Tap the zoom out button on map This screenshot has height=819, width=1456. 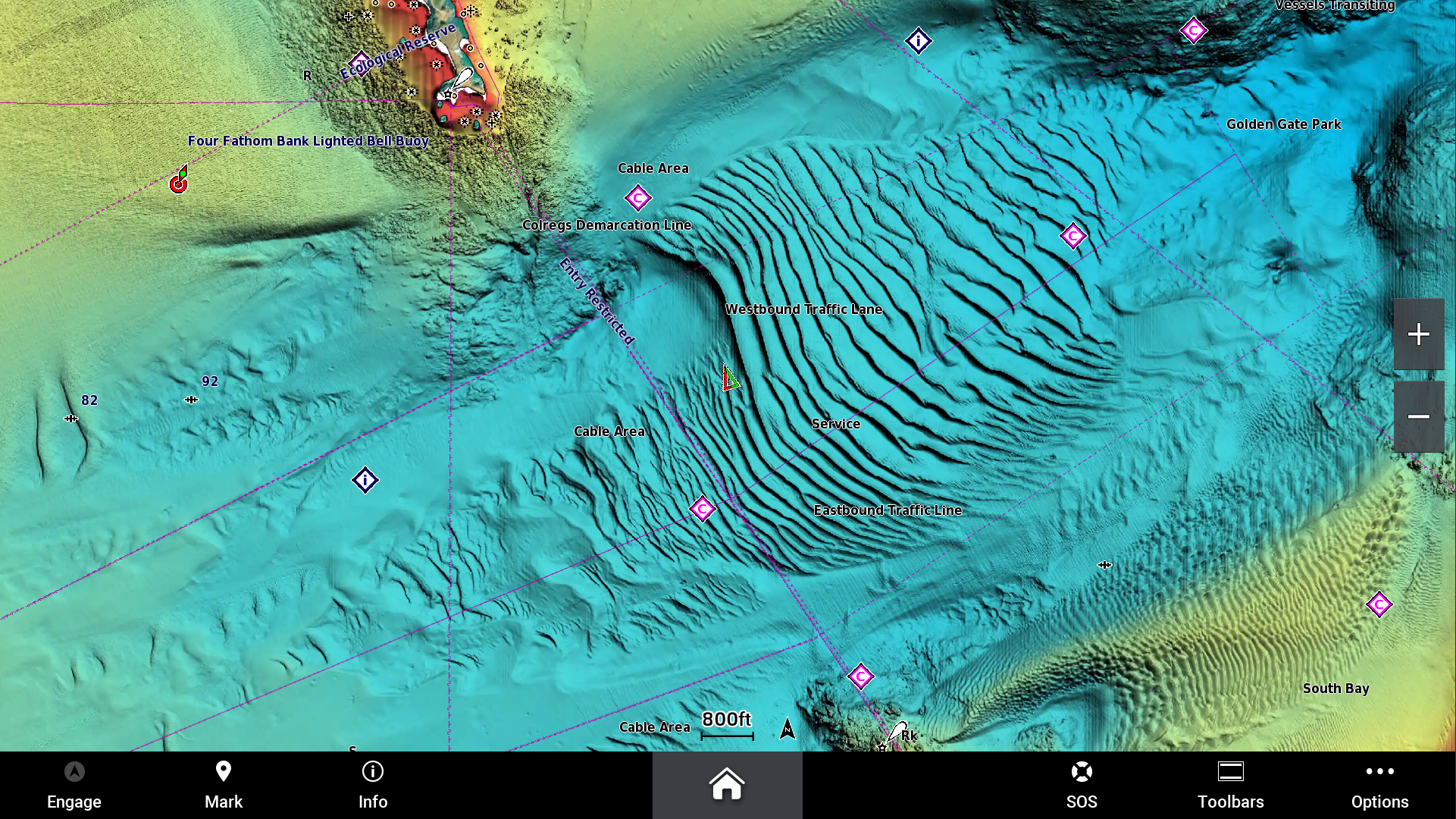tap(1419, 415)
